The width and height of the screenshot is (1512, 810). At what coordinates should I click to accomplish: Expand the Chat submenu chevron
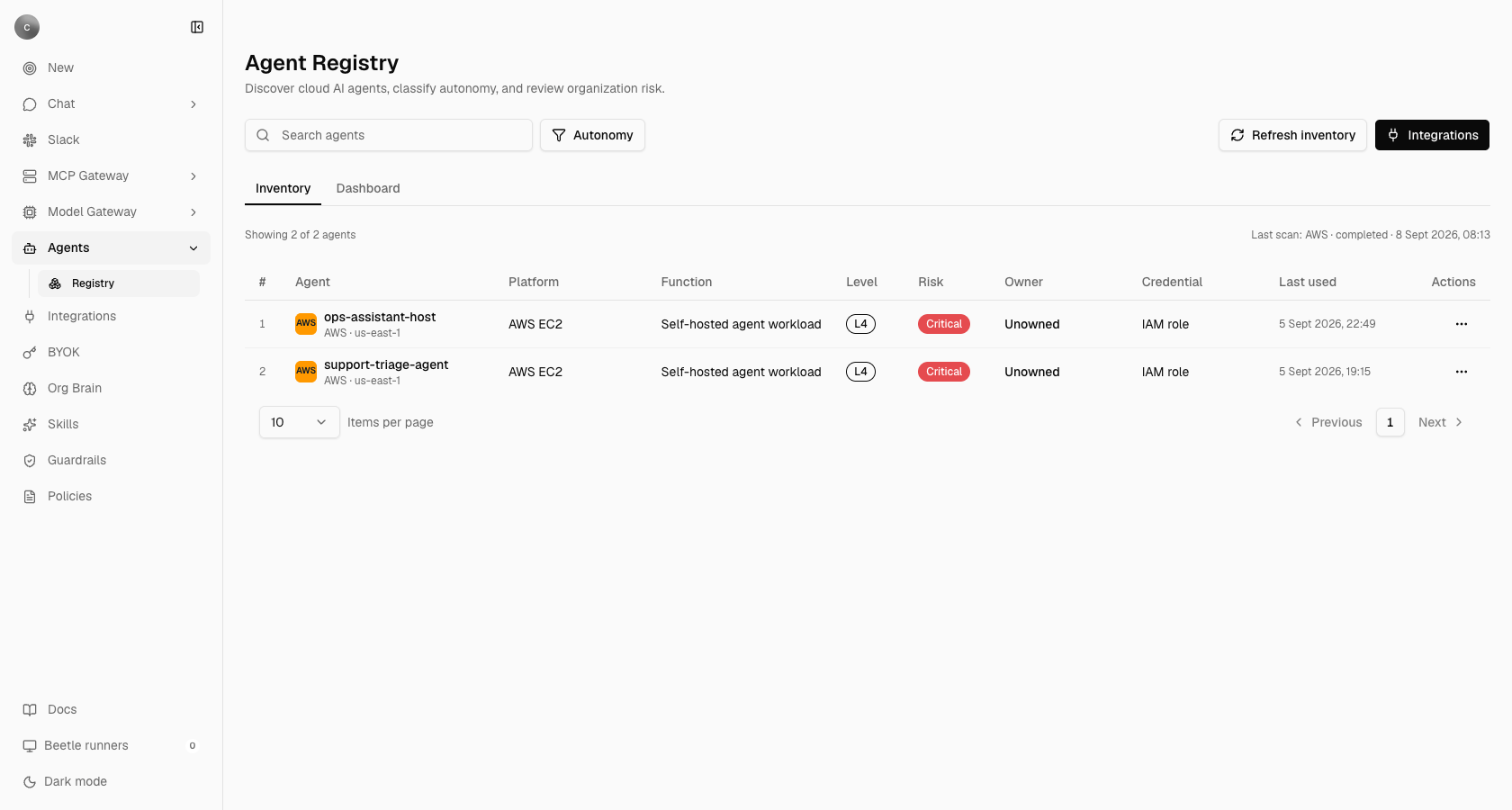[193, 104]
